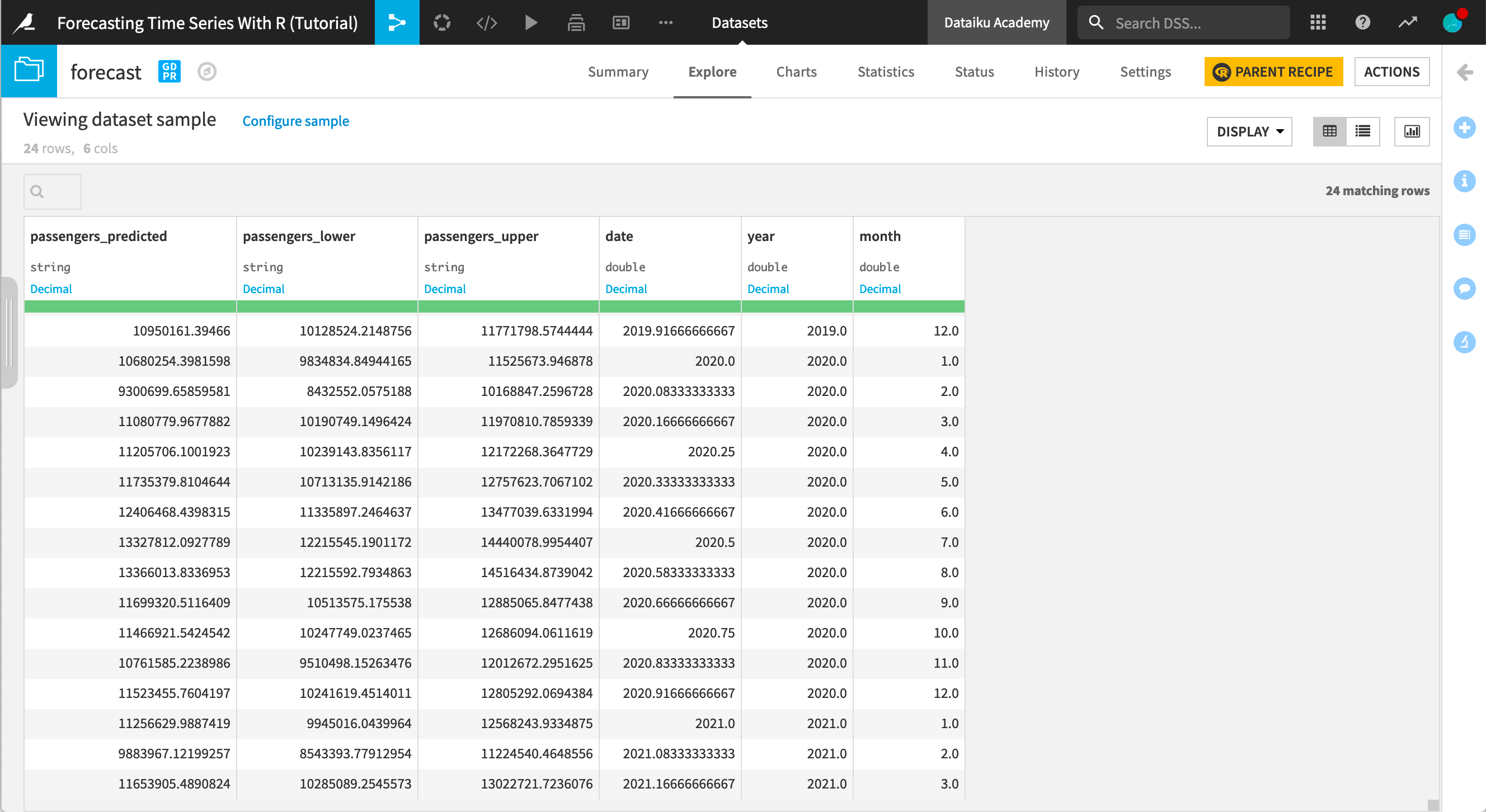The width and height of the screenshot is (1486, 812).
Task: Open the column analysis chart view icon
Action: tap(1412, 131)
